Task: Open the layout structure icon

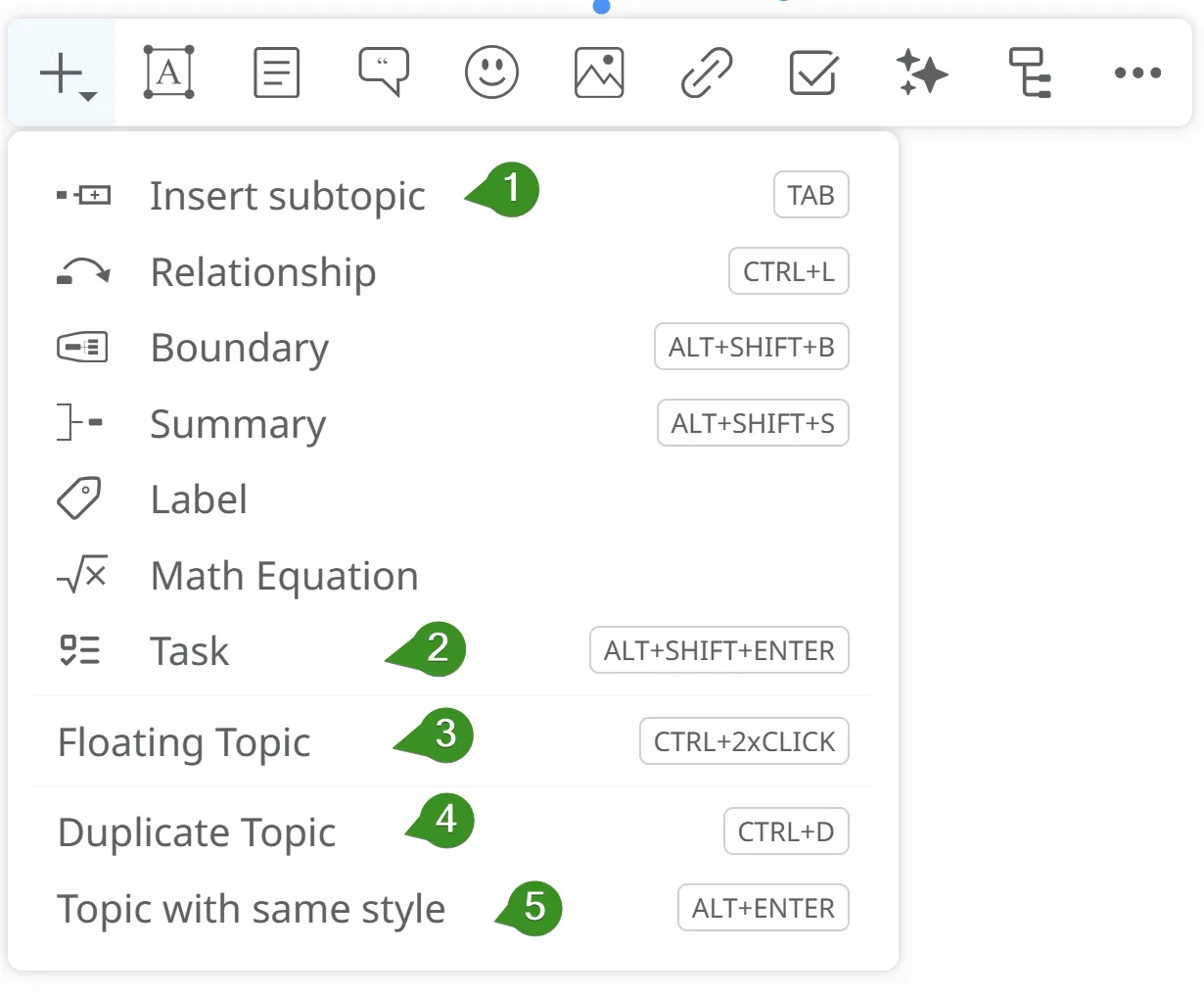Action: [1030, 73]
